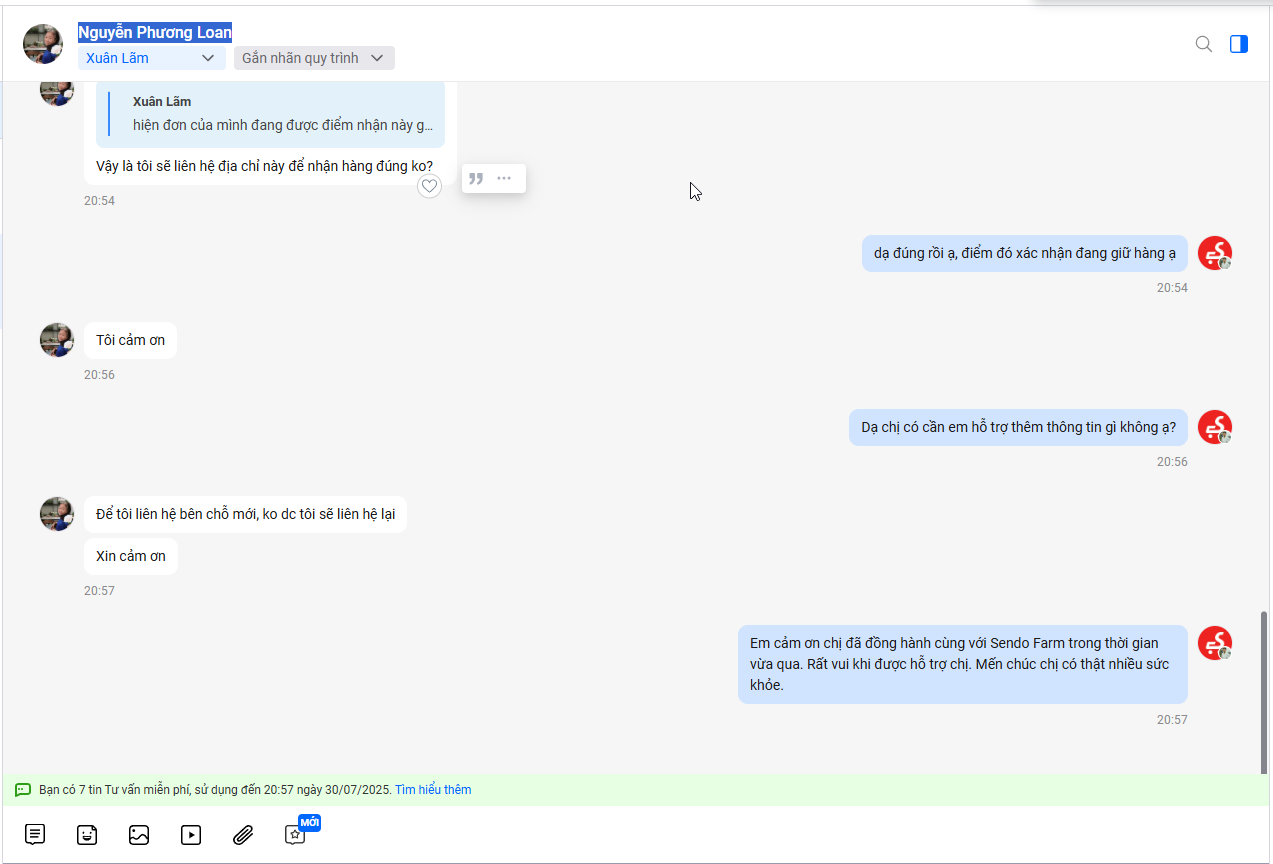Screen dimensions: 1273x864
Task: Click the customer avatar beside 'Tôi cảm ơn'
Action: 57,340
